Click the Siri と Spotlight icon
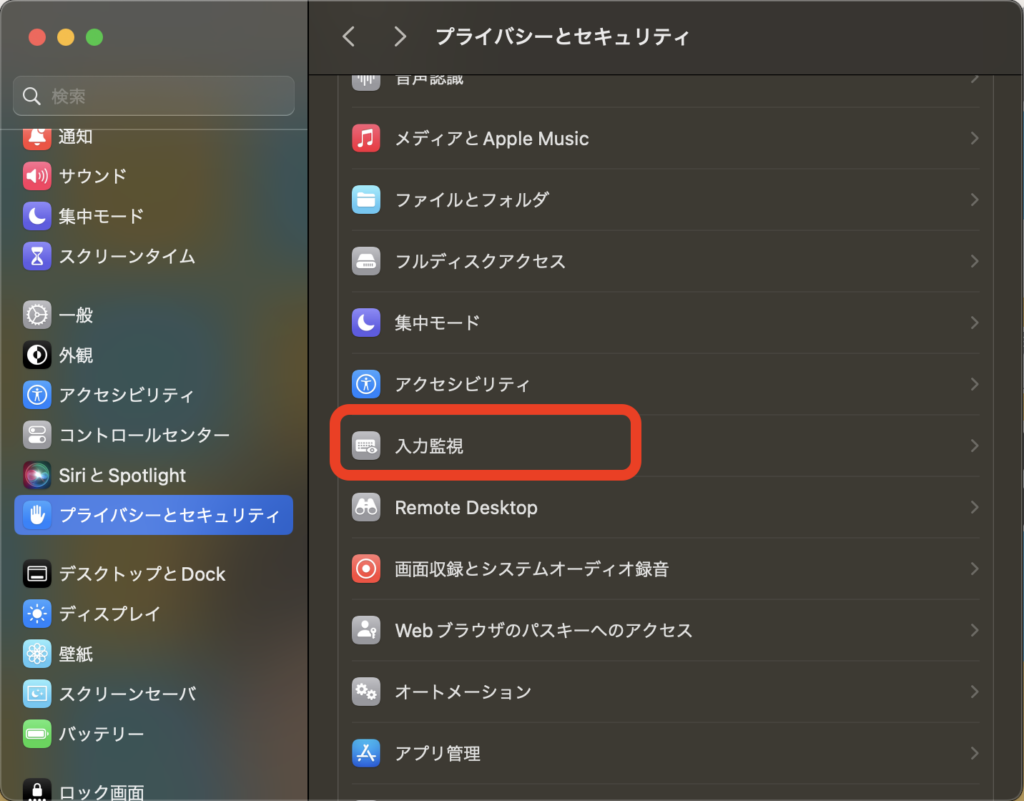The image size is (1024, 801). [x=37, y=475]
